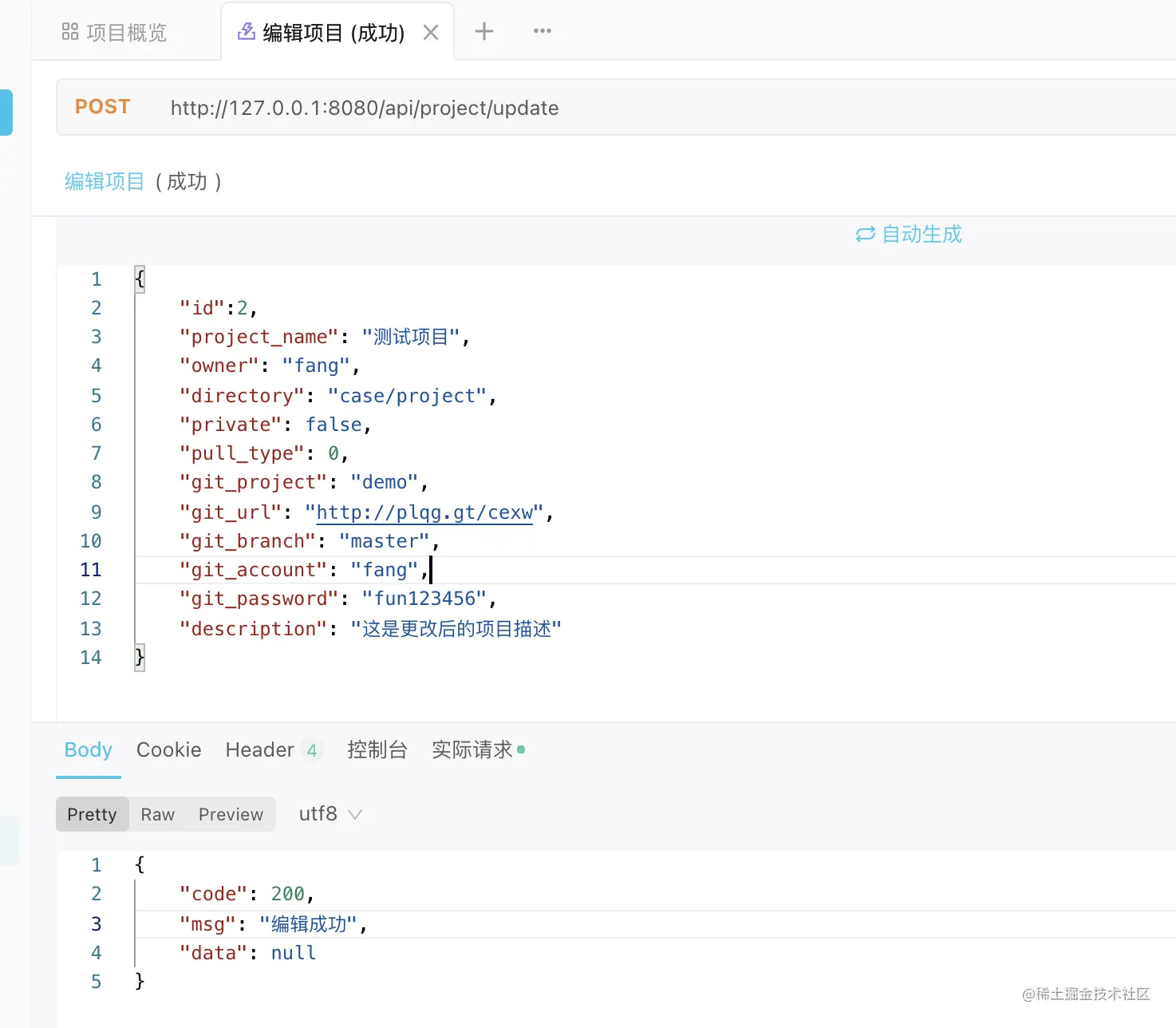1176x1028 pixels.
Task: Open the 实际请求 tab
Action: (x=478, y=749)
